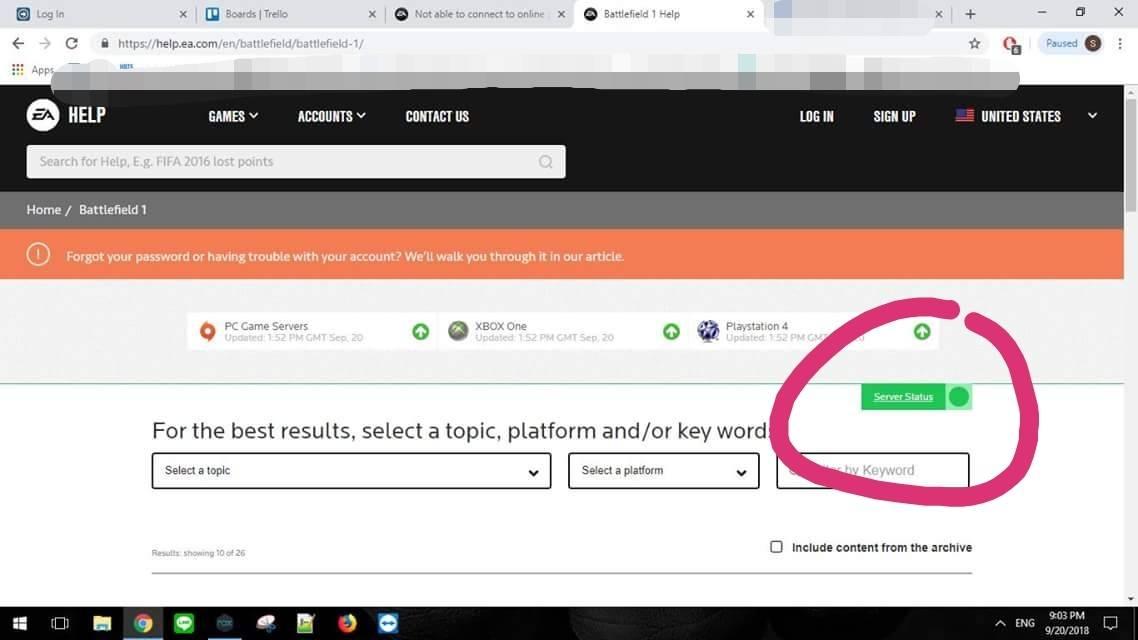
Task: Check Include content from the archive
Action: click(776, 546)
